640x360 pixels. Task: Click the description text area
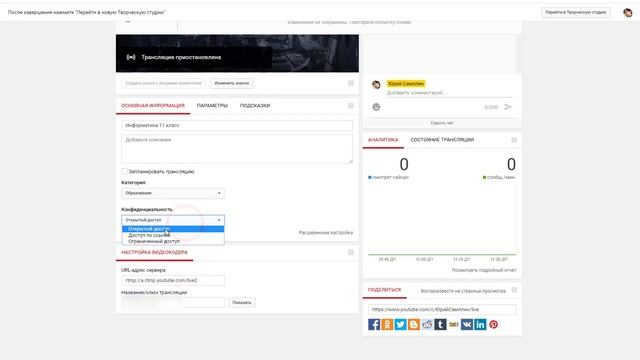point(237,149)
